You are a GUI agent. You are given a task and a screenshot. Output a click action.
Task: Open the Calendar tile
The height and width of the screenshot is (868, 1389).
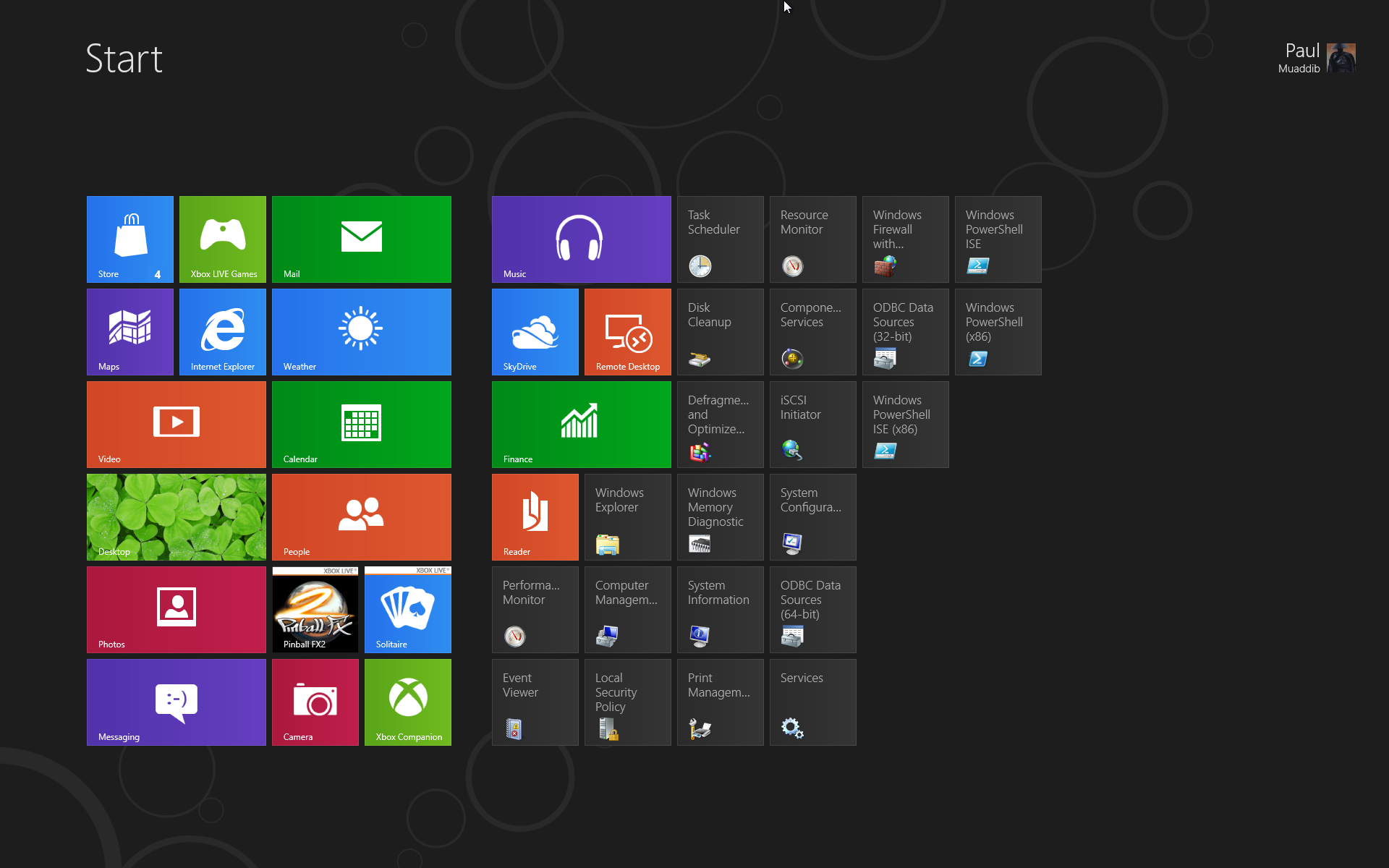[362, 425]
